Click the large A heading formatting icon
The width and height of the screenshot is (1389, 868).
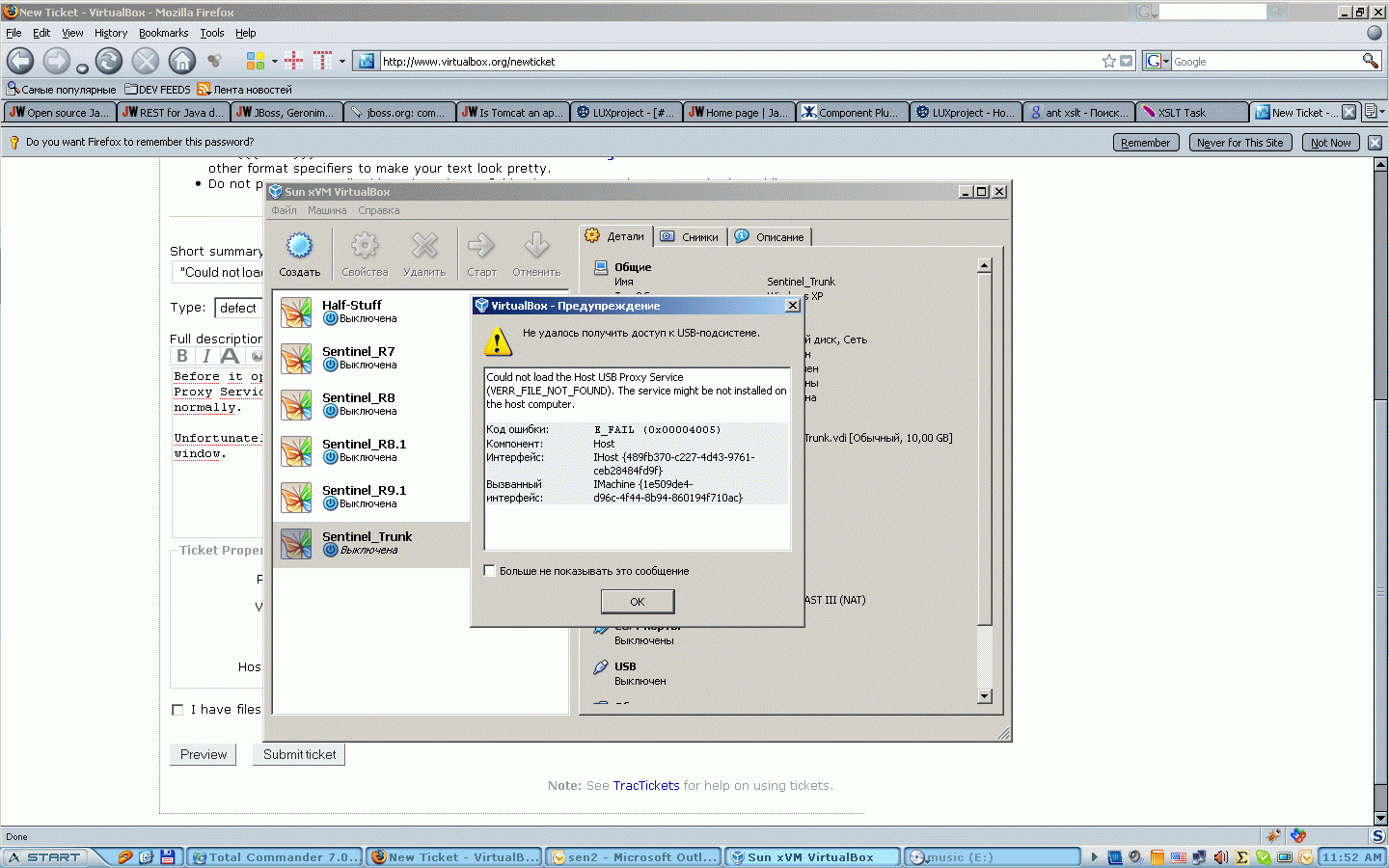pyautogui.click(x=230, y=356)
